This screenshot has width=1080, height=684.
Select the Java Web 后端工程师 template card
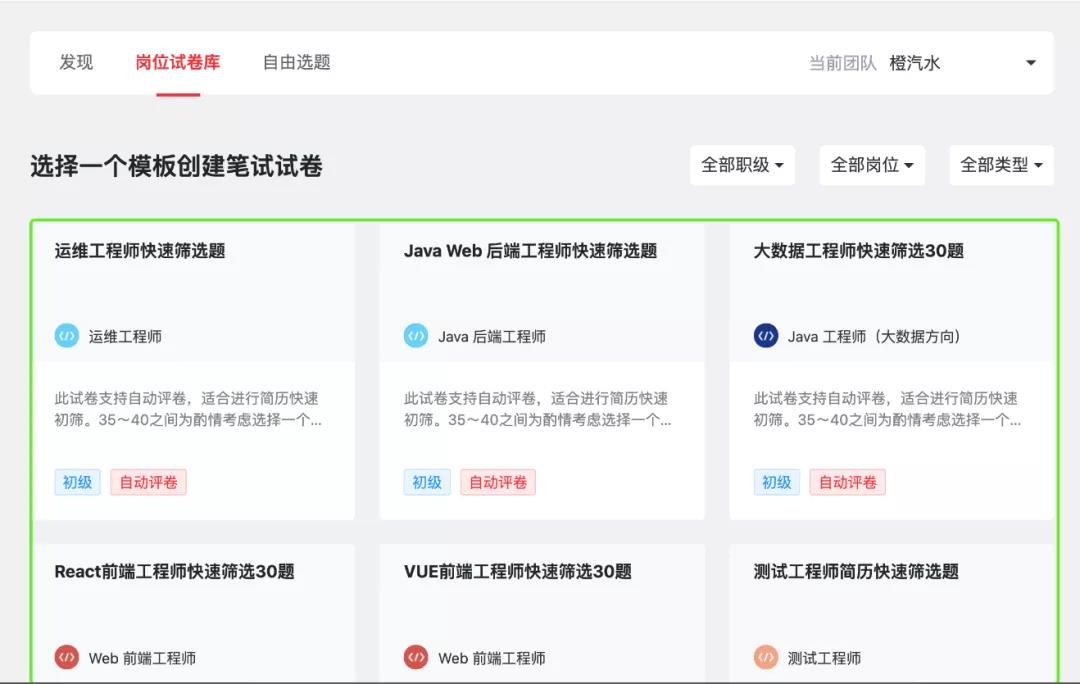click(542, 370)
